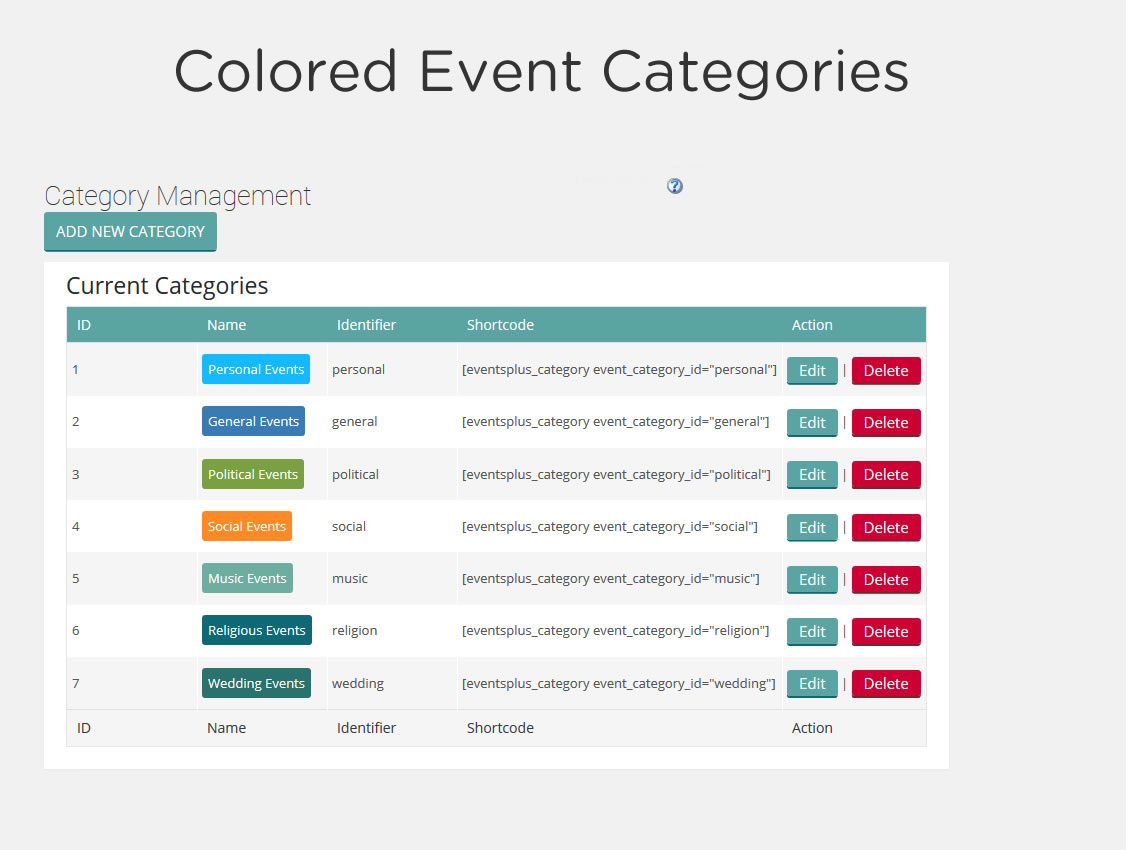Image resolution: width=1126 pixels, height=850 pixels.
Task: Click the Action label in table footer
Action: tap(812, 728)
